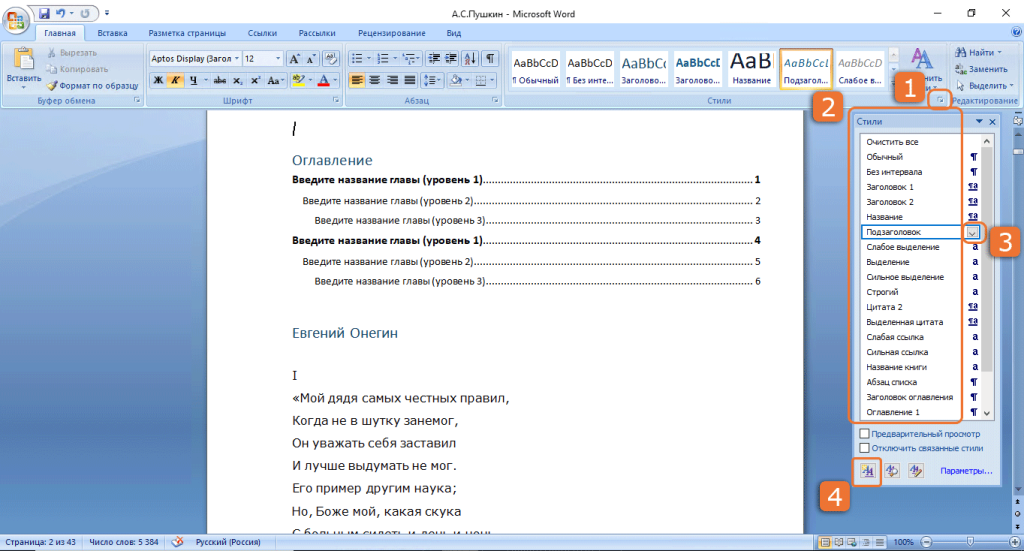The width and height of the screenshot is (1024, 551).
Task: Open the font name combo box
Action: (195, 59)
